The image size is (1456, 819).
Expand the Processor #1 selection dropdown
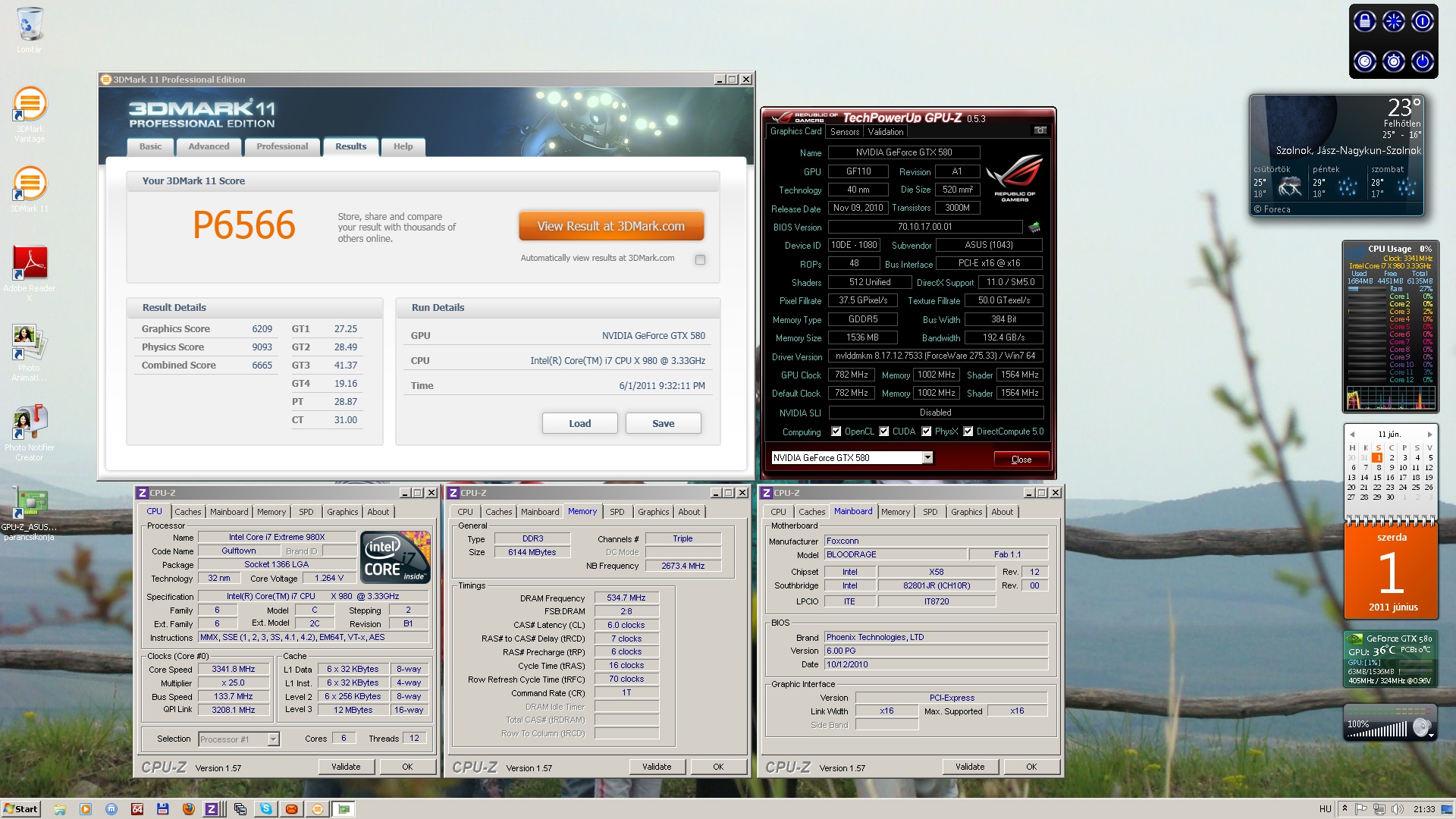(x=273, y=739)
